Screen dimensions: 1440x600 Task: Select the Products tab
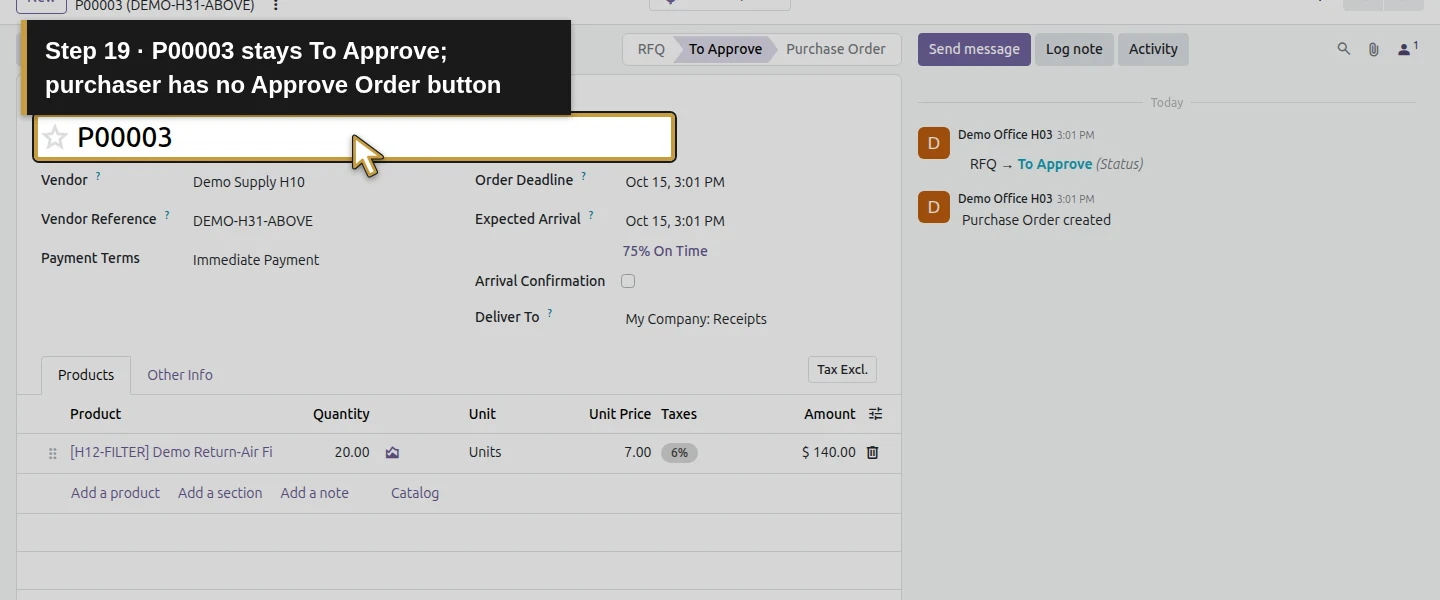click(86, 375)
